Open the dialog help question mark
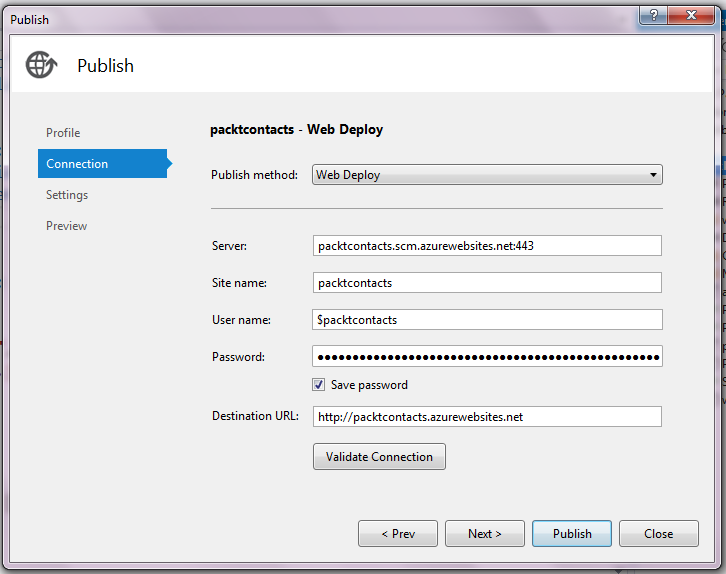This screenshot has width=726, height=574. point(653,15)
